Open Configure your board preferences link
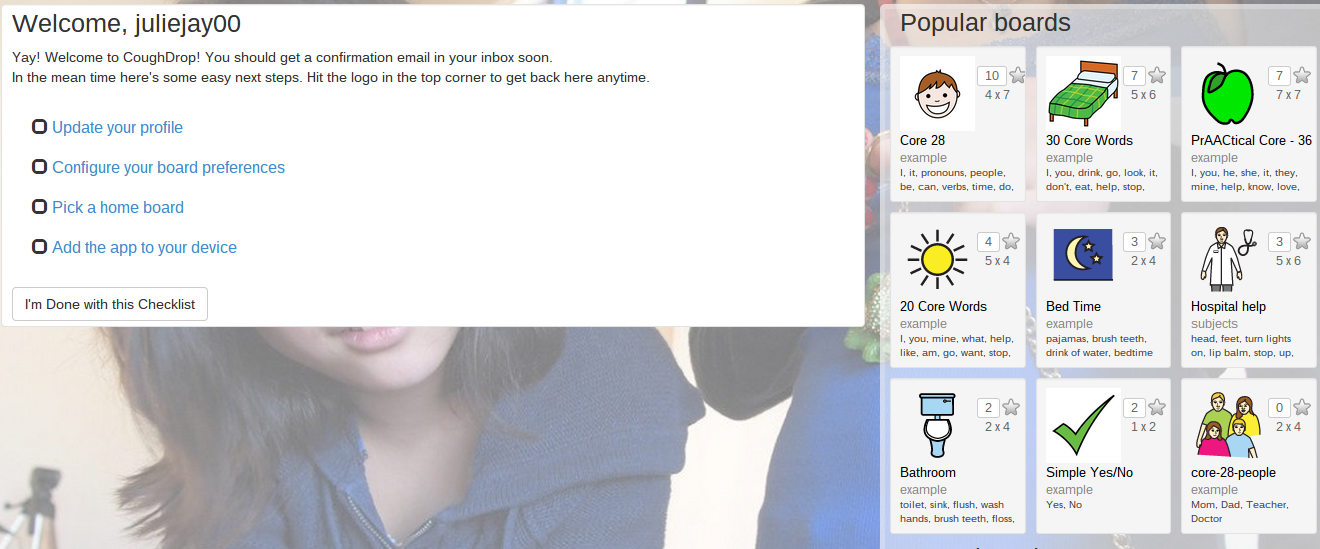The height and width of the screenshot is (549, 1320). point(168,168)
